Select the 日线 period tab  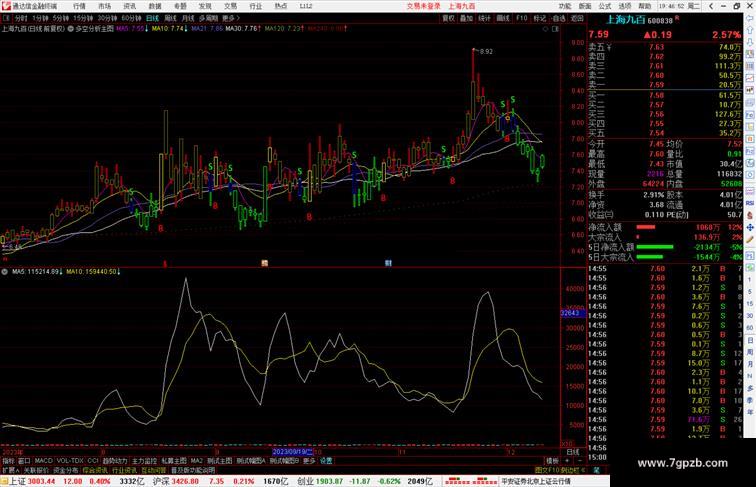click(x=152, y=18)
